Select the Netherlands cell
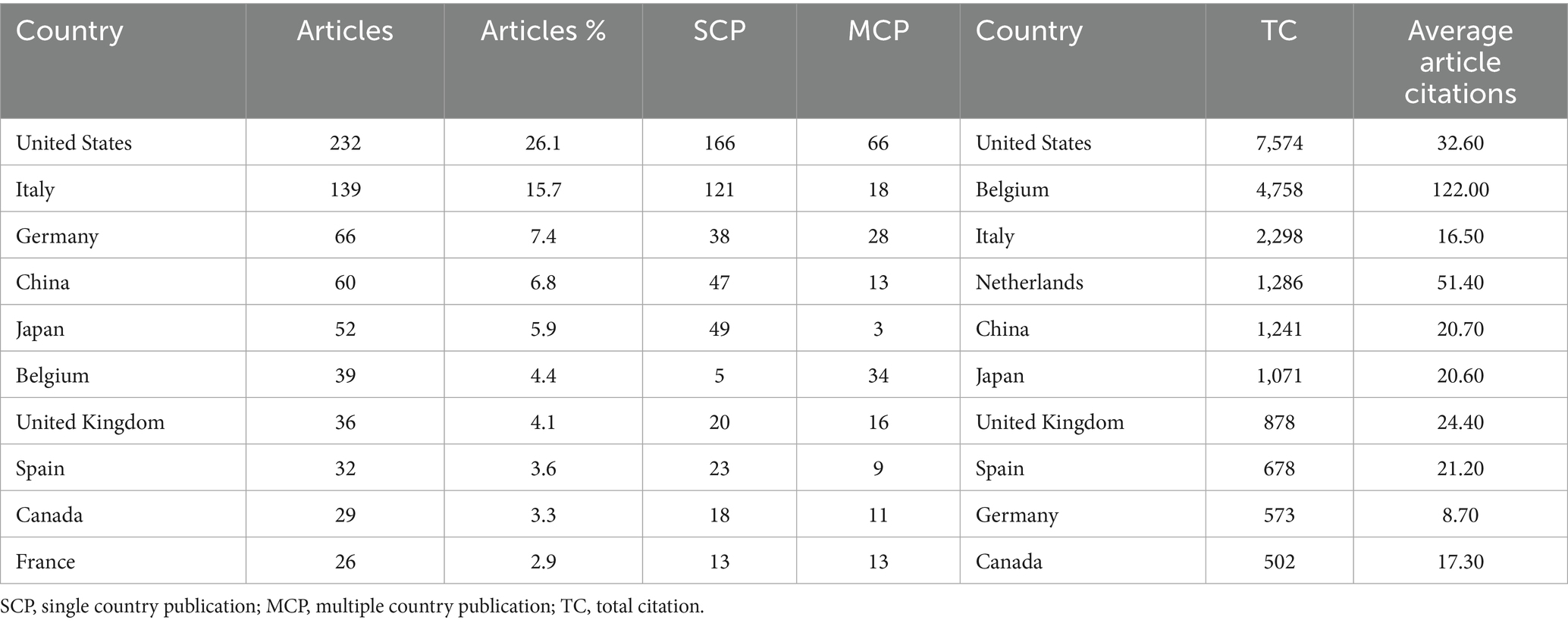The width and height of the screenshot is (1568, 623). (1029, 283)
